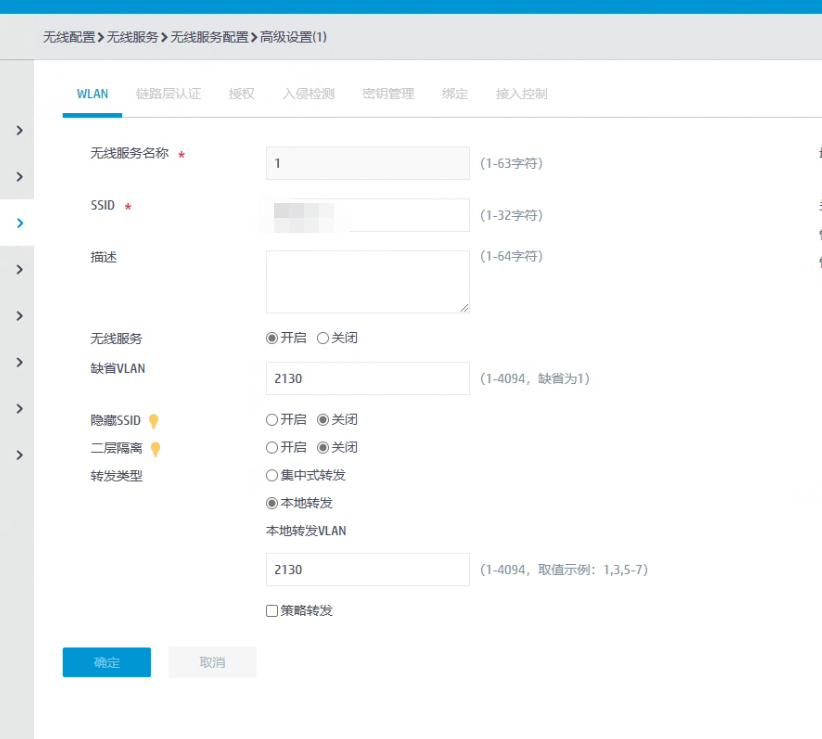
Task: Expand the fifth sidebar chevron
Action: pyautogui.click(x=19, y=316)
